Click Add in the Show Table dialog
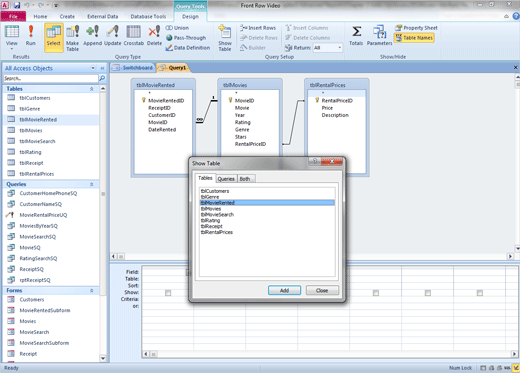 click(284, 290)
